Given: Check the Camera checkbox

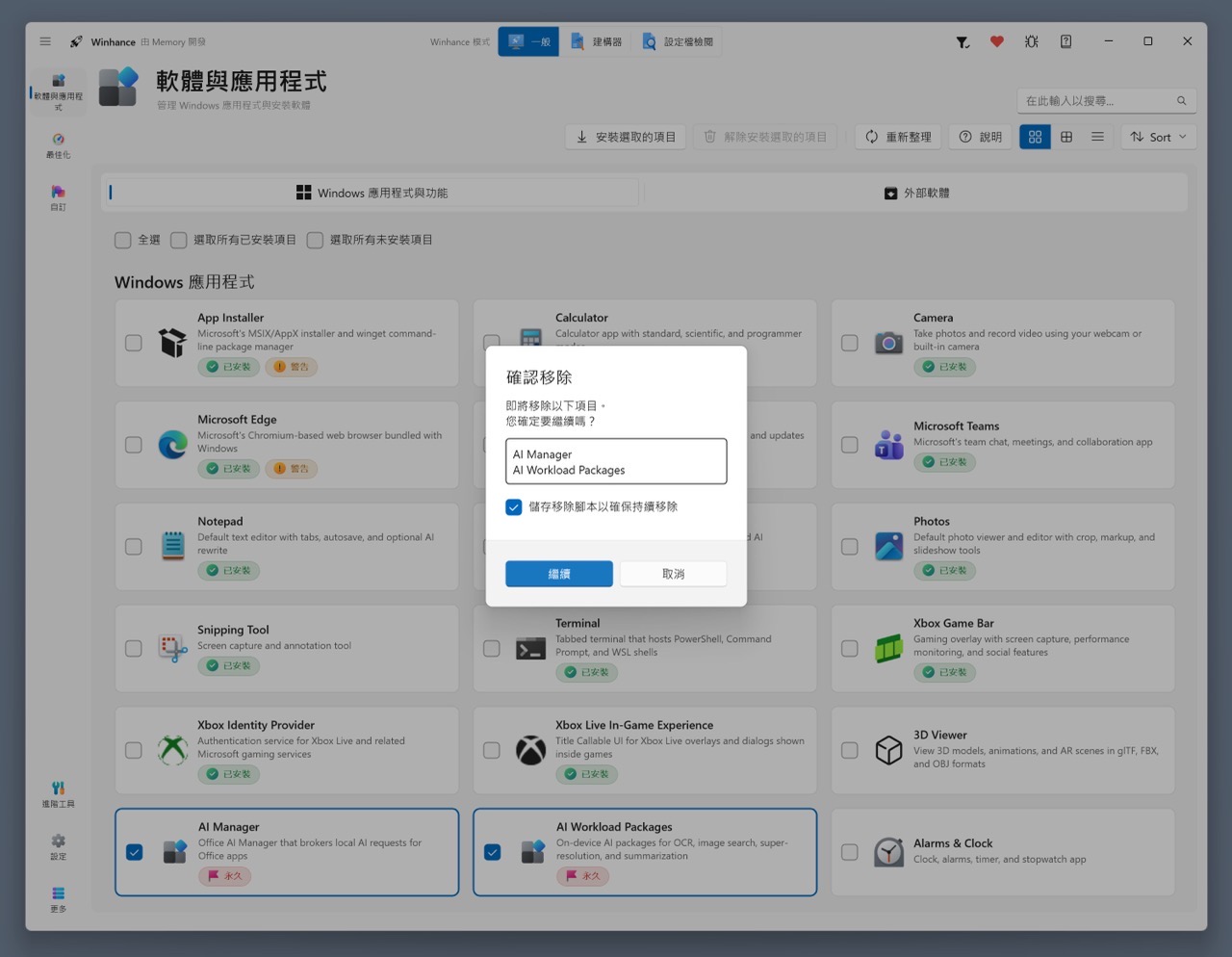Looking at the screenshot, I should coord(850,343).
